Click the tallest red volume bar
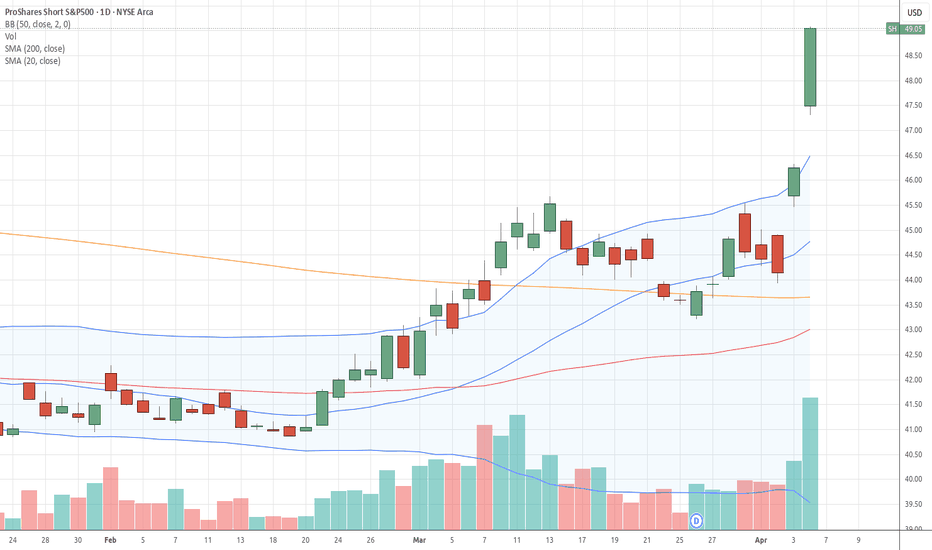 click(484, 477)
